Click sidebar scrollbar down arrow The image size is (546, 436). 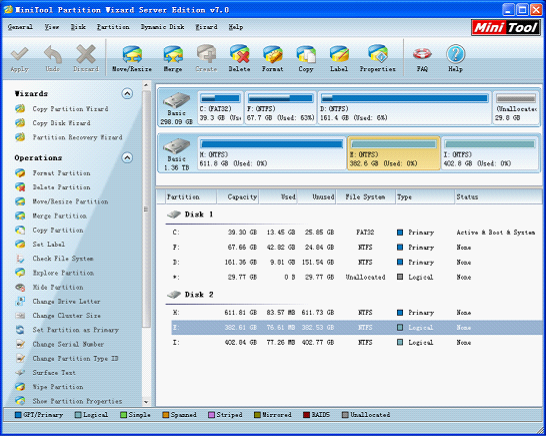click(x=146, y=402)
